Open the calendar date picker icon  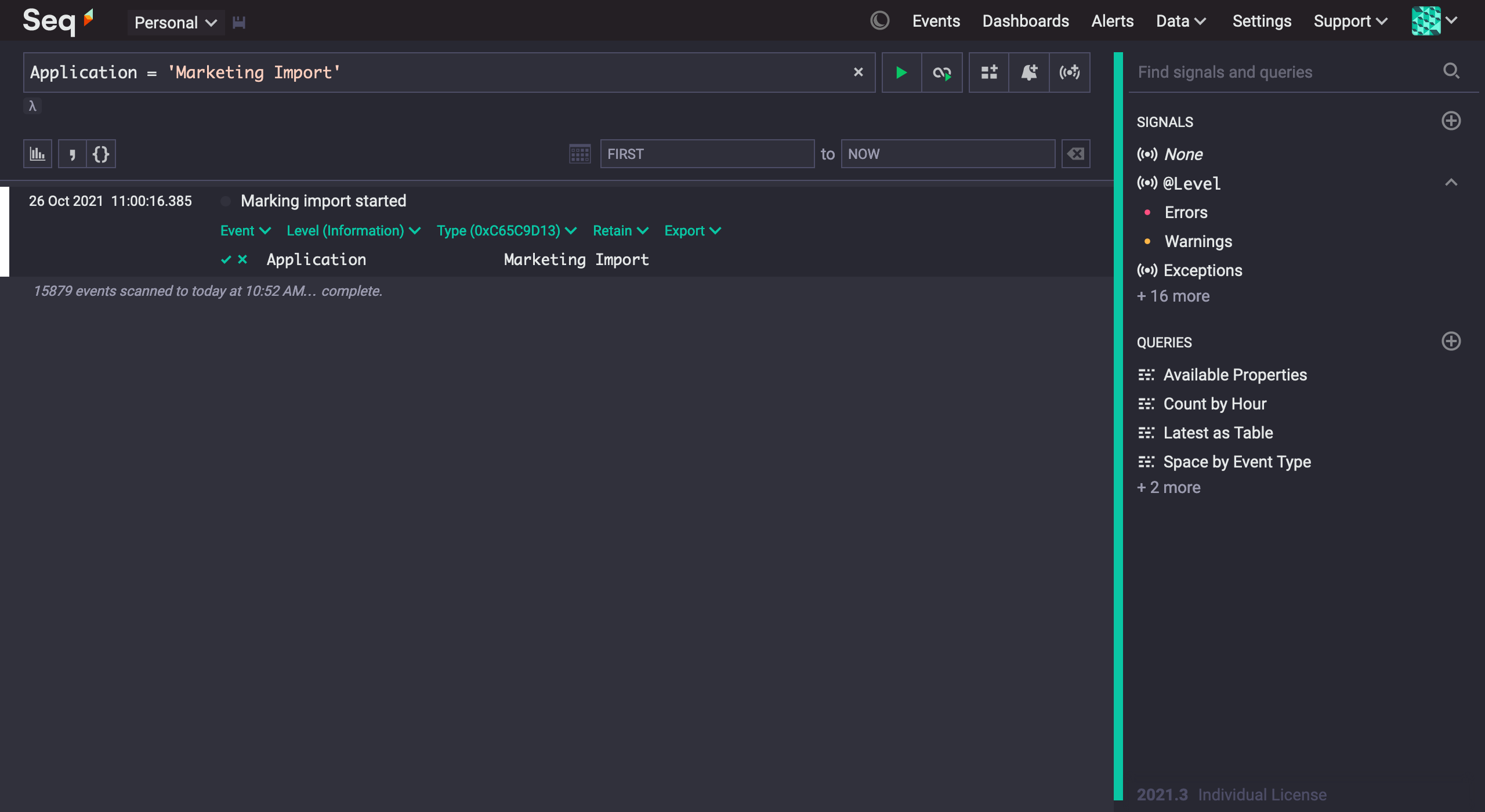pyautogui.click(x=579, y=154)
